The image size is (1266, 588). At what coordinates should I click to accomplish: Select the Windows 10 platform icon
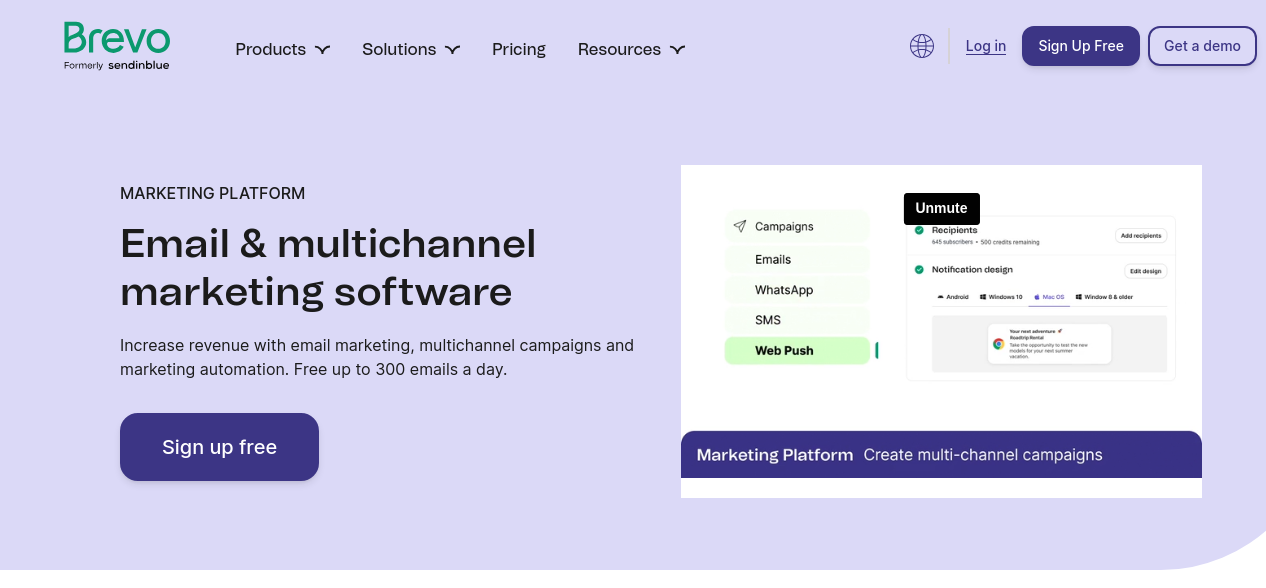[x=984, y=297]
